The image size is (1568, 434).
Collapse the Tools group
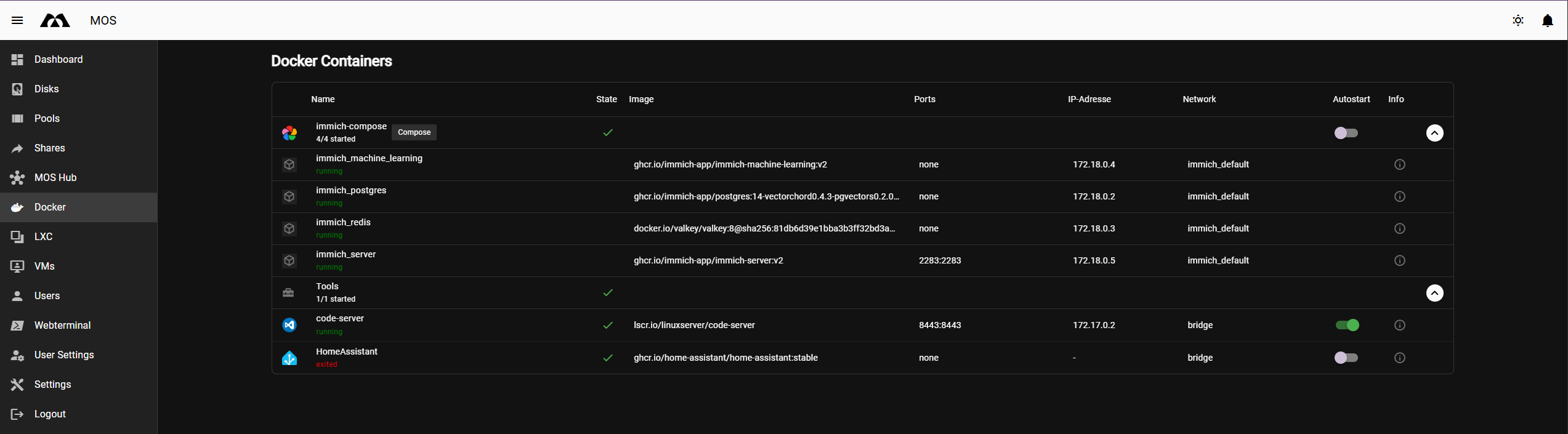click(1434, 293)
